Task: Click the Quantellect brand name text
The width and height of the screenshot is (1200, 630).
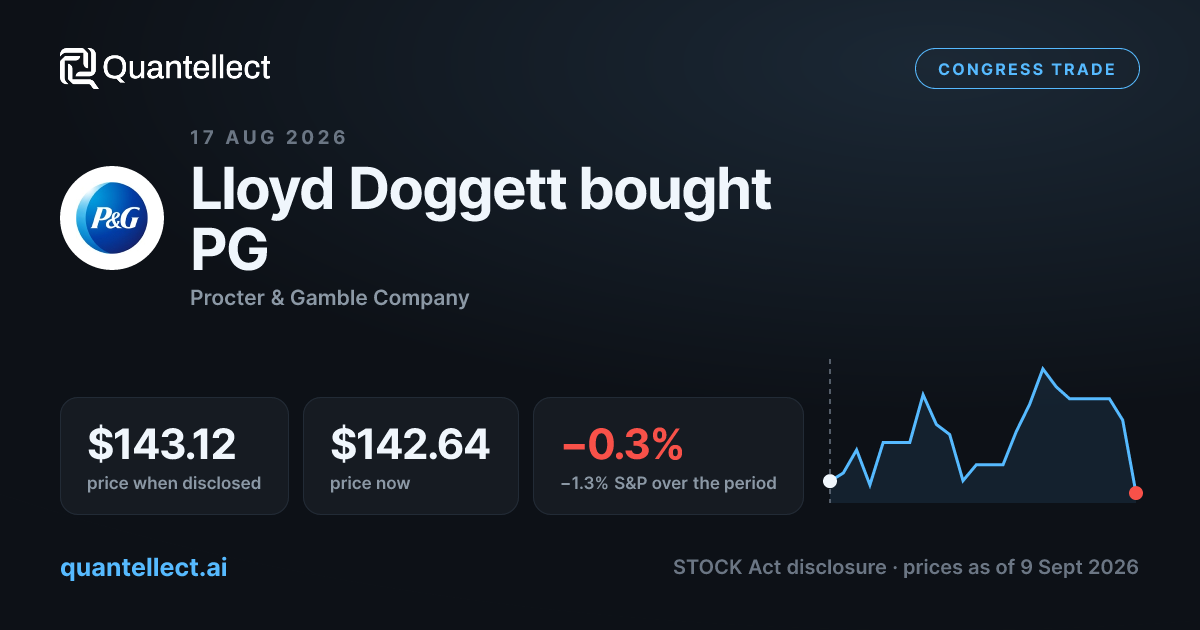Action: click(186, 68)
